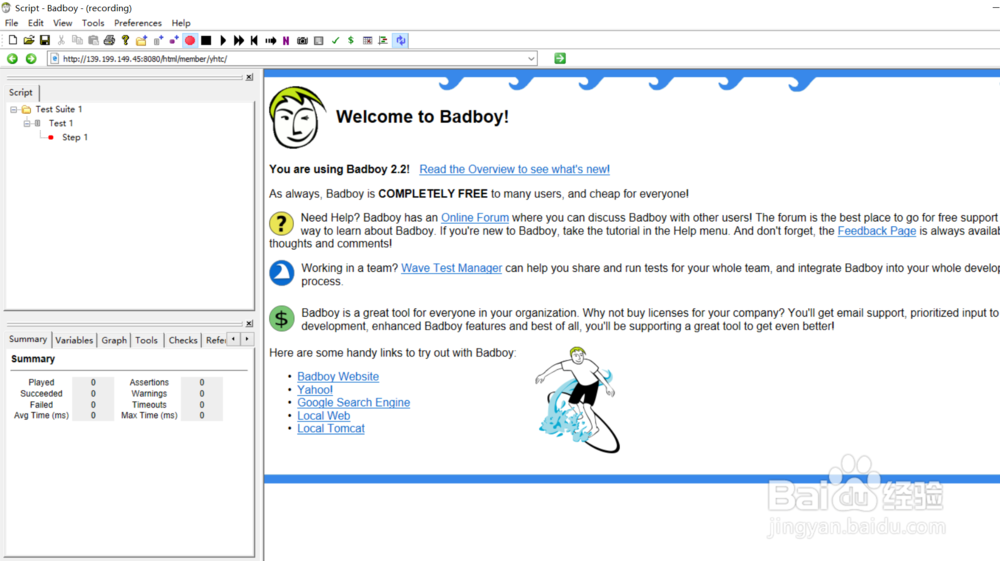This screenshot has width=1000, height=561.
Task: Select the Script tab
Action: coord(21,92)
